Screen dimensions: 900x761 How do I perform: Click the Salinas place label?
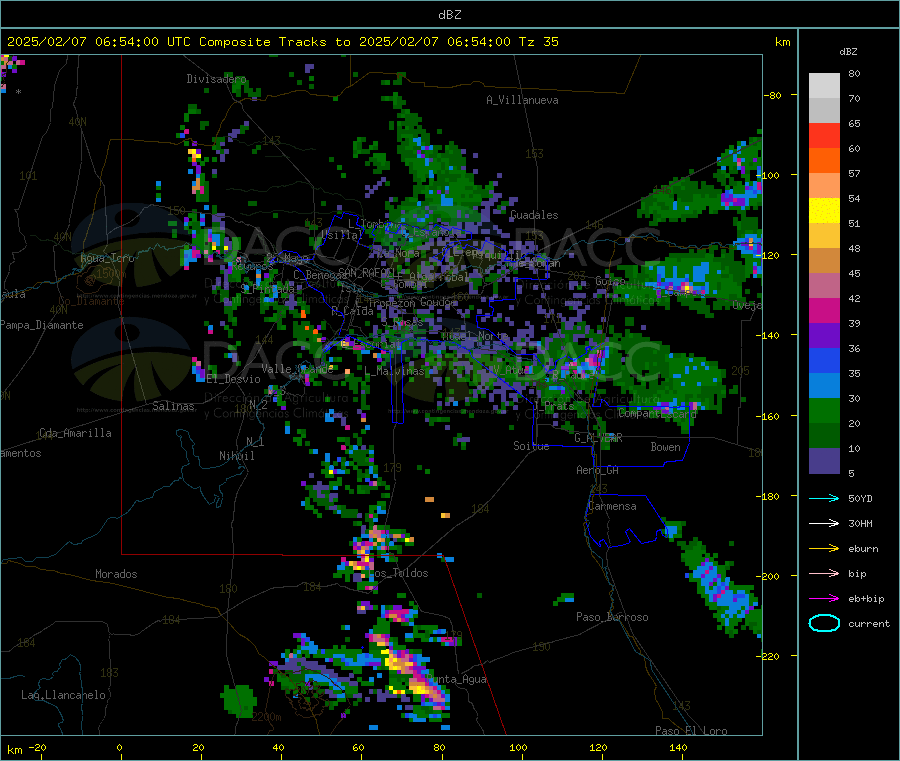(x=173, y=406)
